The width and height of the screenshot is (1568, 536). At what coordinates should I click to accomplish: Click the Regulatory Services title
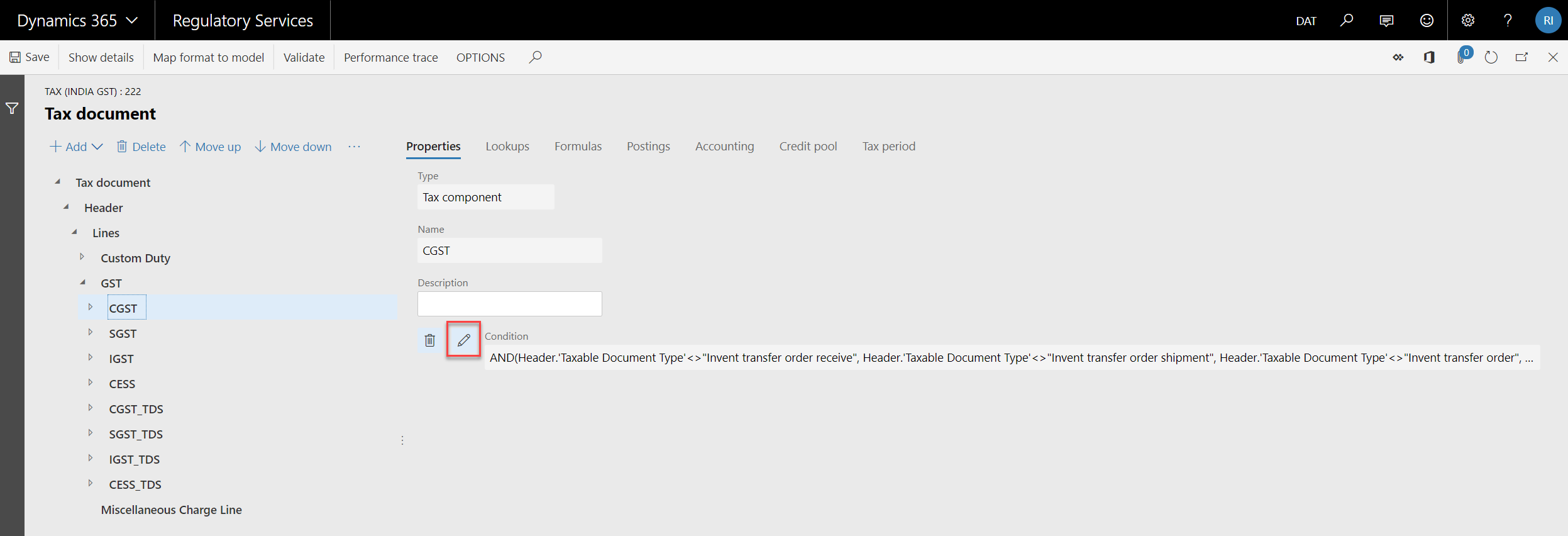click(243, 20)
